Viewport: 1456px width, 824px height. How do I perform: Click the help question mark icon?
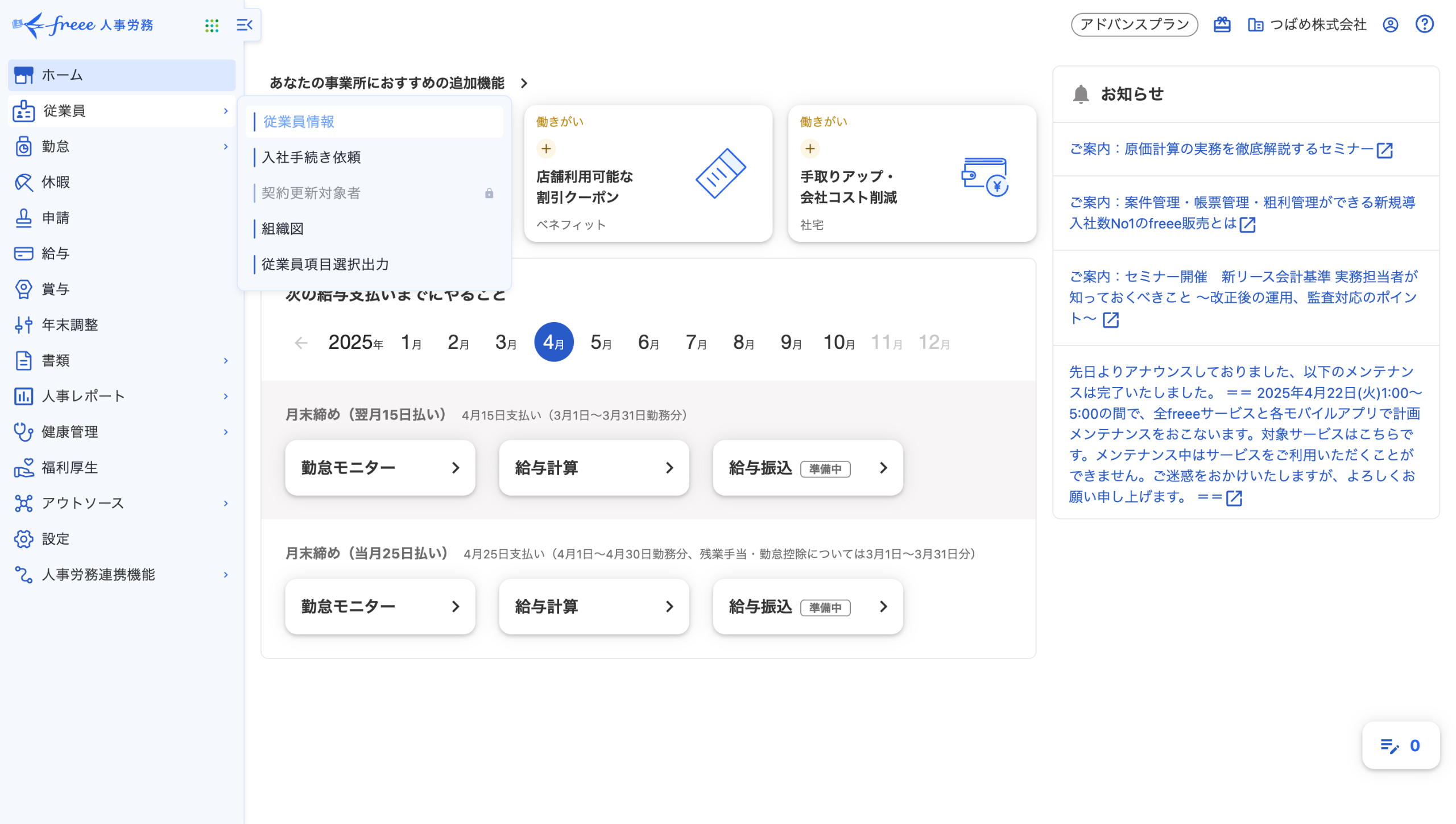pos(1424,24)
